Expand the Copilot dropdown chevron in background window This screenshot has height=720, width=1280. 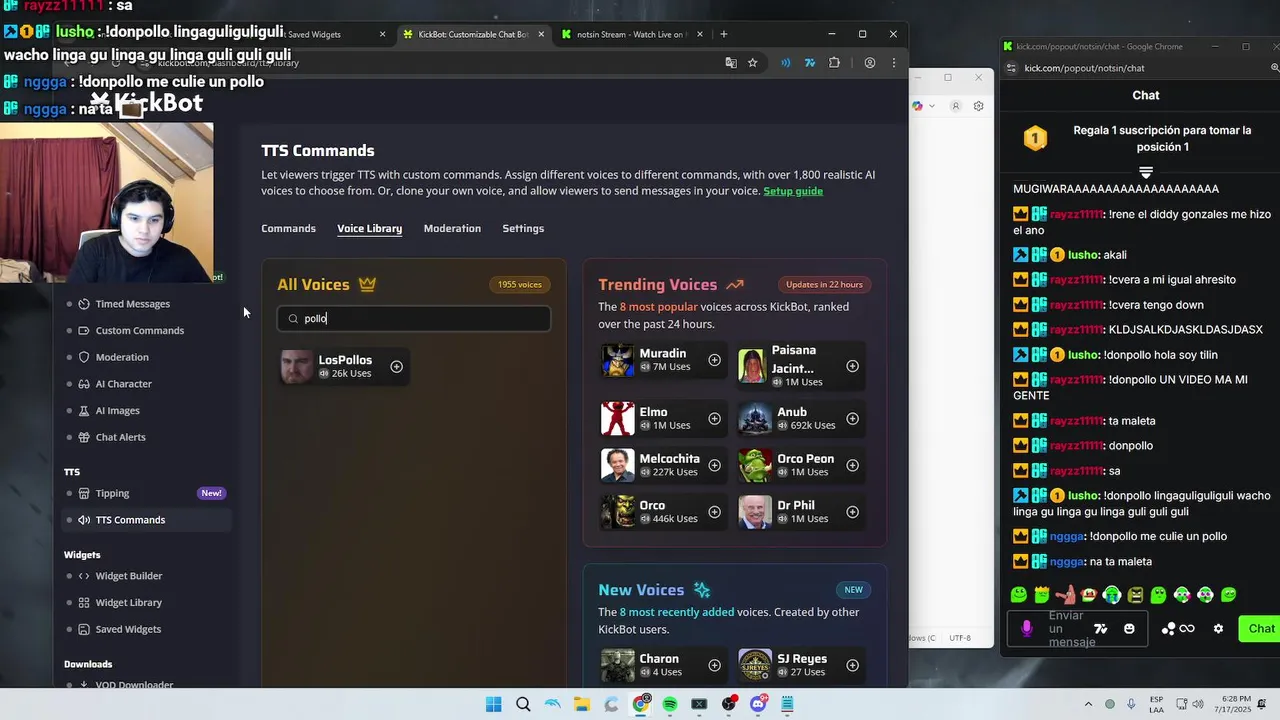point(932,106)
